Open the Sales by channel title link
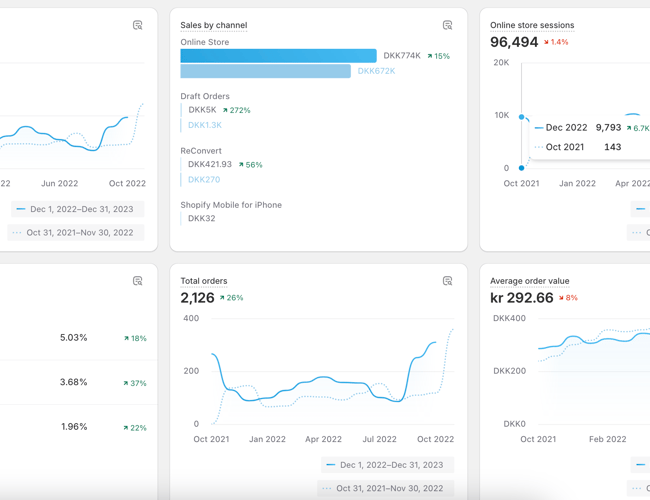Screen dimensions: 650x500 coord(213,25)
